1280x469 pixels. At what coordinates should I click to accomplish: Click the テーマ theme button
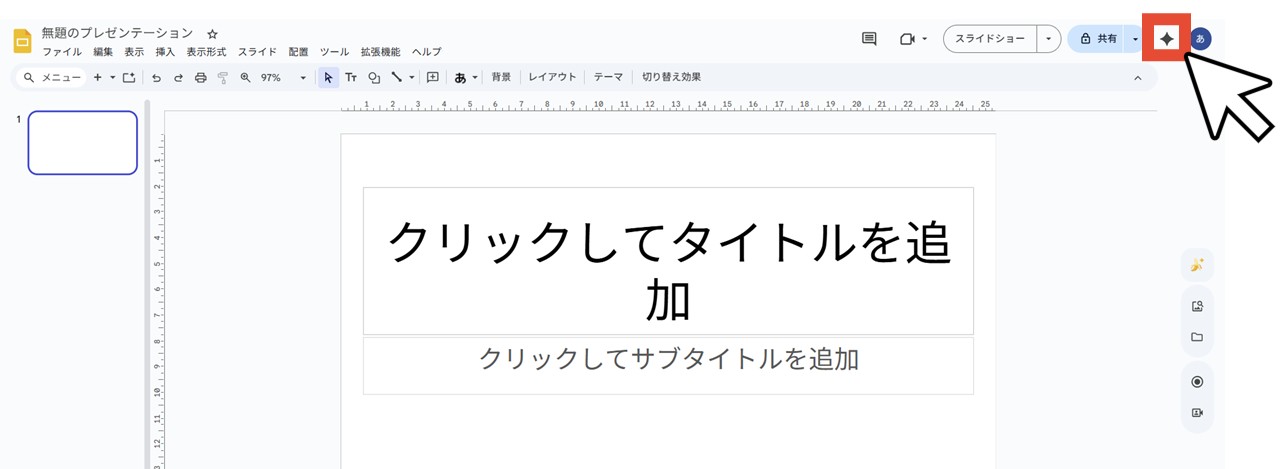[x=608, y=77]
